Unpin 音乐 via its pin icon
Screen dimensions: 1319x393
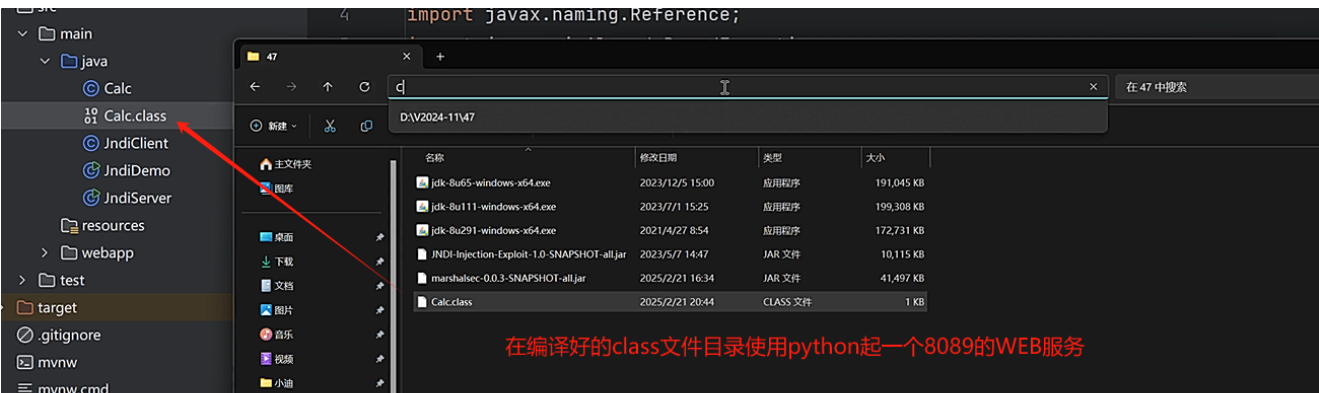[x=379, y=334]
